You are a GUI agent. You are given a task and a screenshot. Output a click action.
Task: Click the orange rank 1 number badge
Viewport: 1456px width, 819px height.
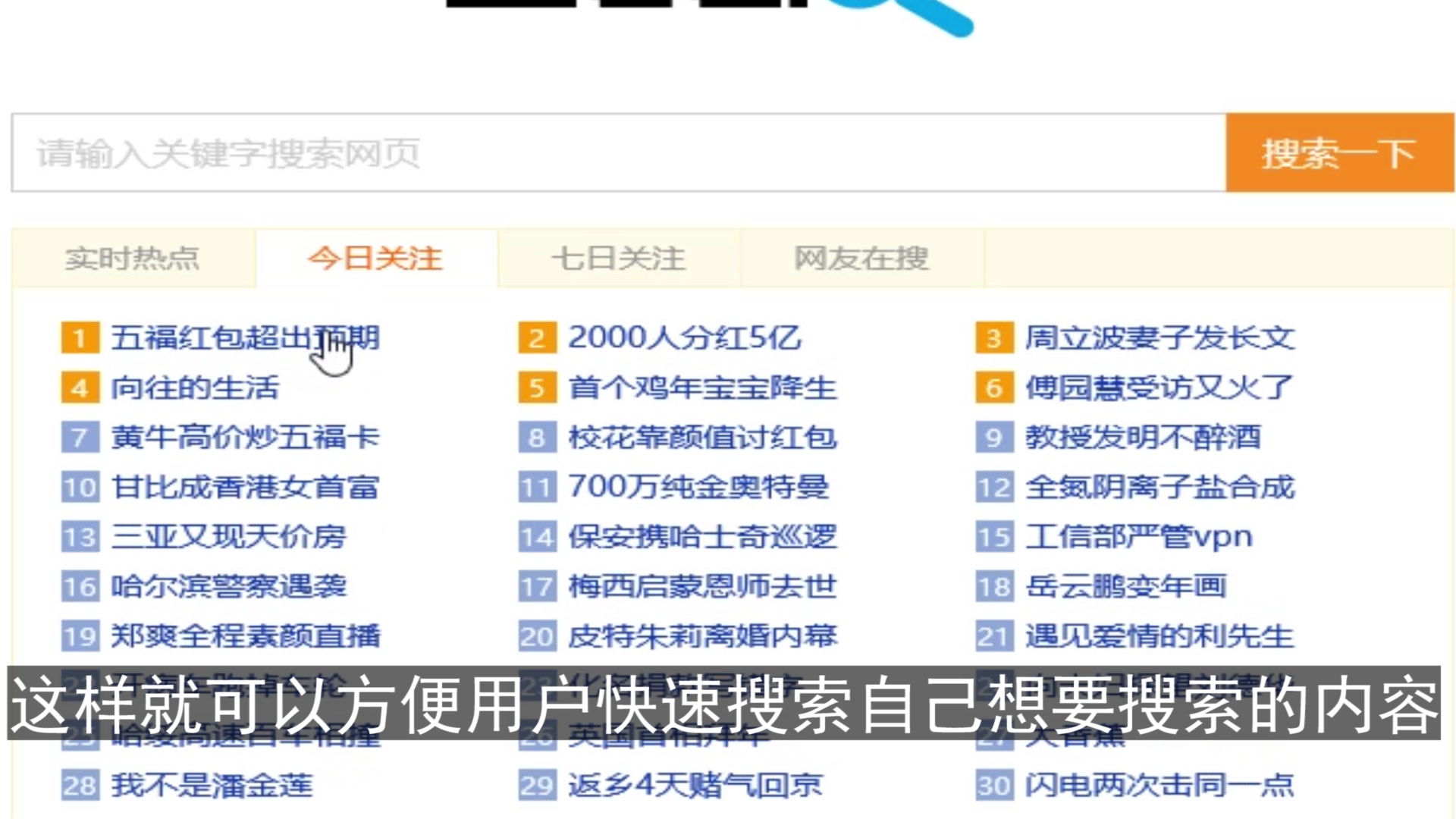click(80, 338)
